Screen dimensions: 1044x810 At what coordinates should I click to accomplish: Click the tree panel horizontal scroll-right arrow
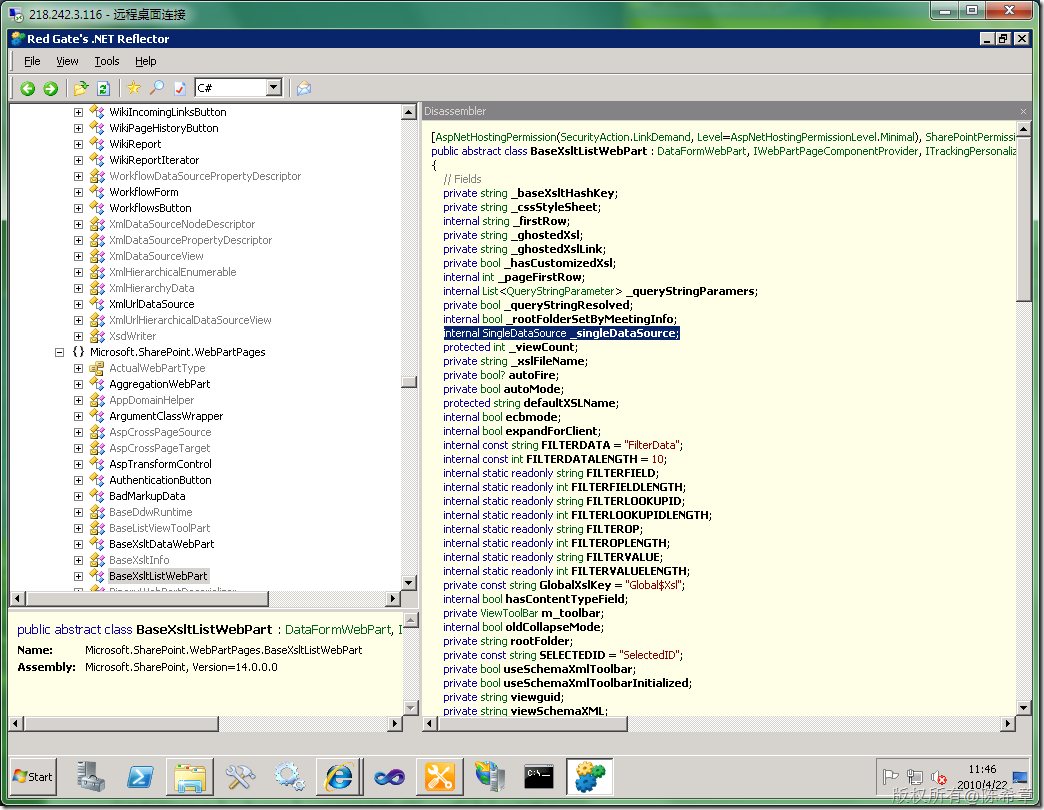(x=393, y=598)
